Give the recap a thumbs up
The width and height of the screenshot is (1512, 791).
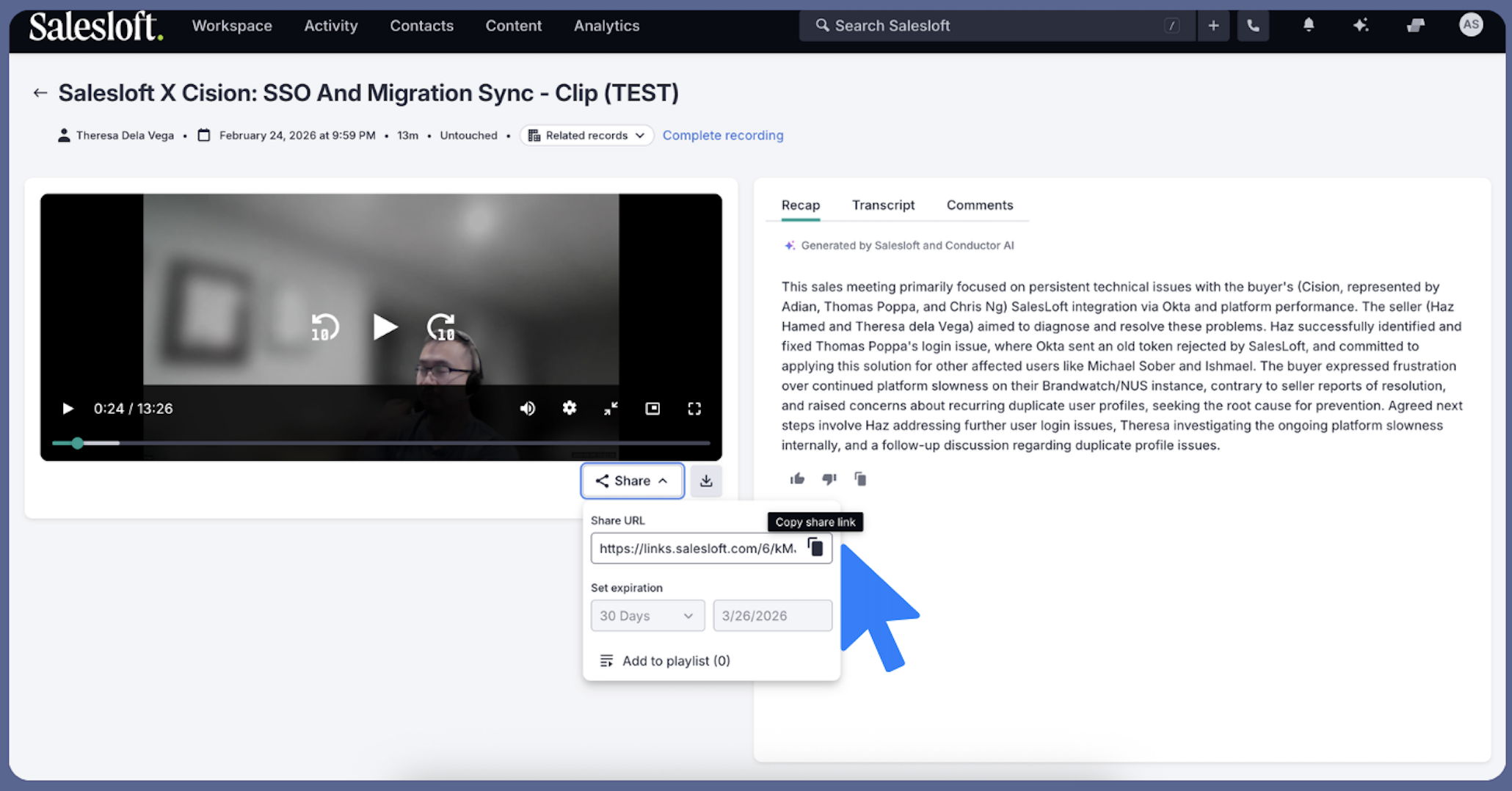[797, 479]
